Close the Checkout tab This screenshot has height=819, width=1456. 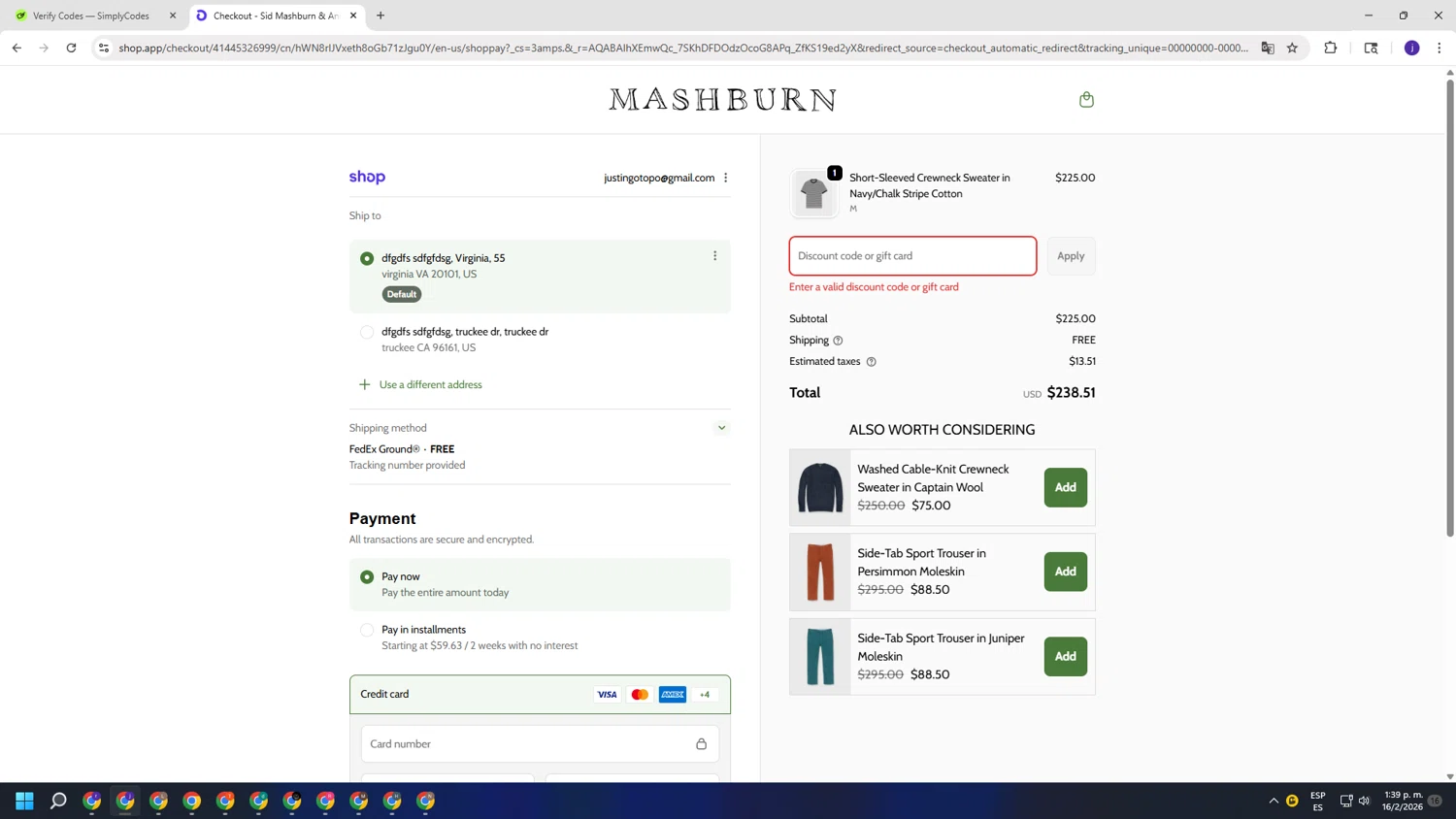point(353,16)
